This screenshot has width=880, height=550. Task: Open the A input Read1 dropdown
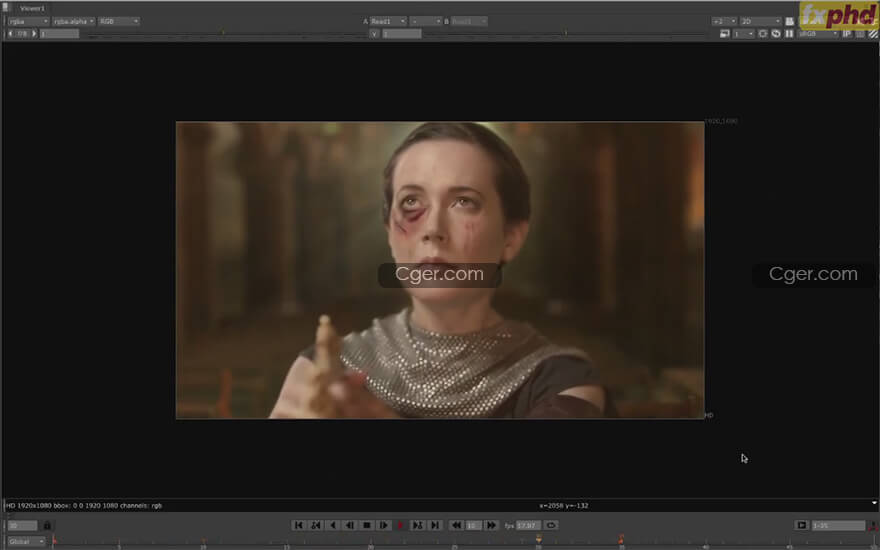[x=388, y=21]
